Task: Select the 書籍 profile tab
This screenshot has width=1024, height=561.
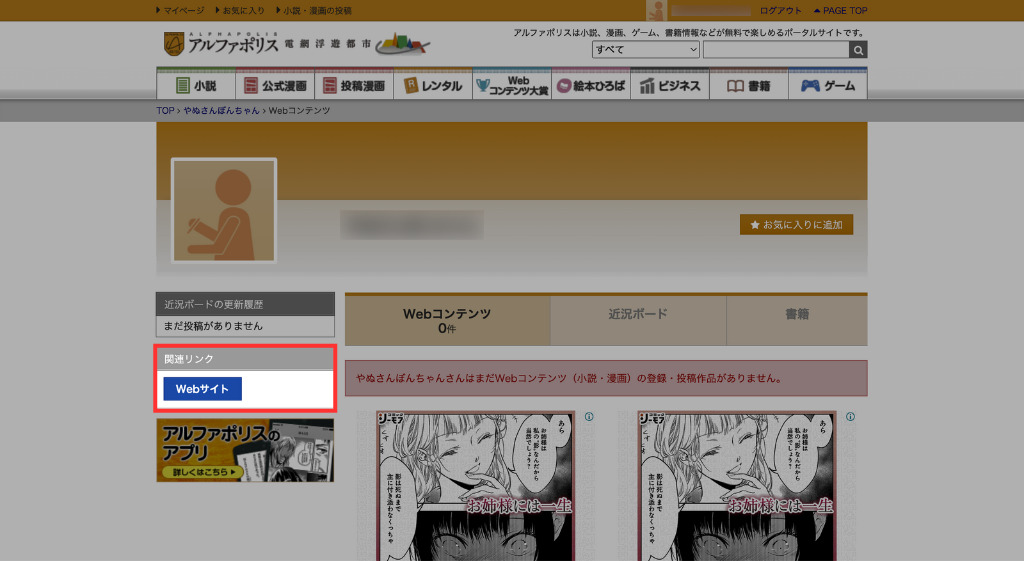Action: pos(797,320)
